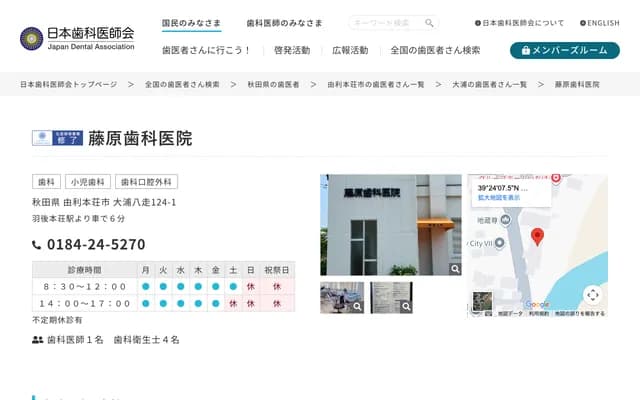Screen dimensions: 640x400
Task: Open 歯医者さんに行こう！ menu
Action: coord(206,50)
